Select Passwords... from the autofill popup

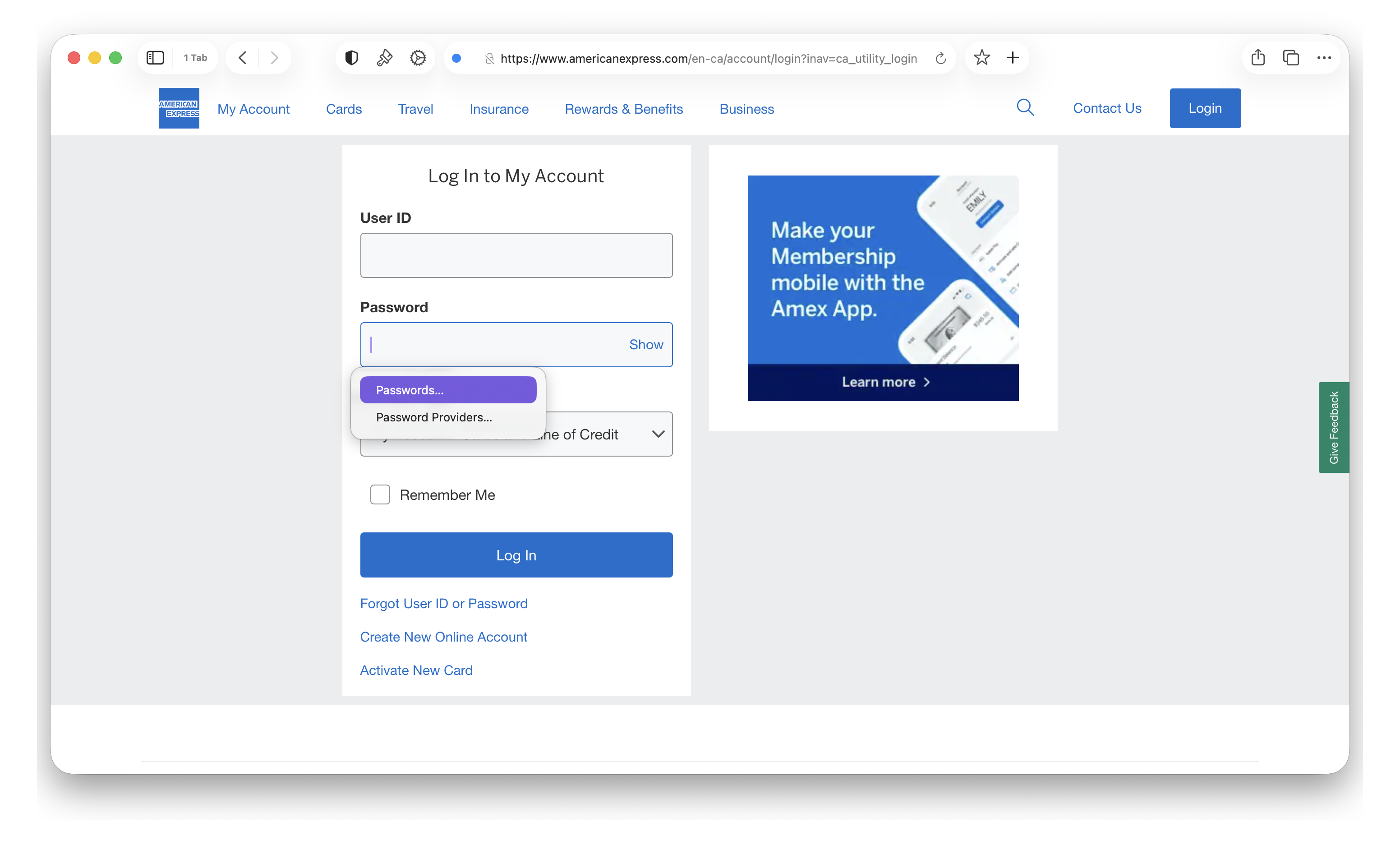click(x=447, y=390)
